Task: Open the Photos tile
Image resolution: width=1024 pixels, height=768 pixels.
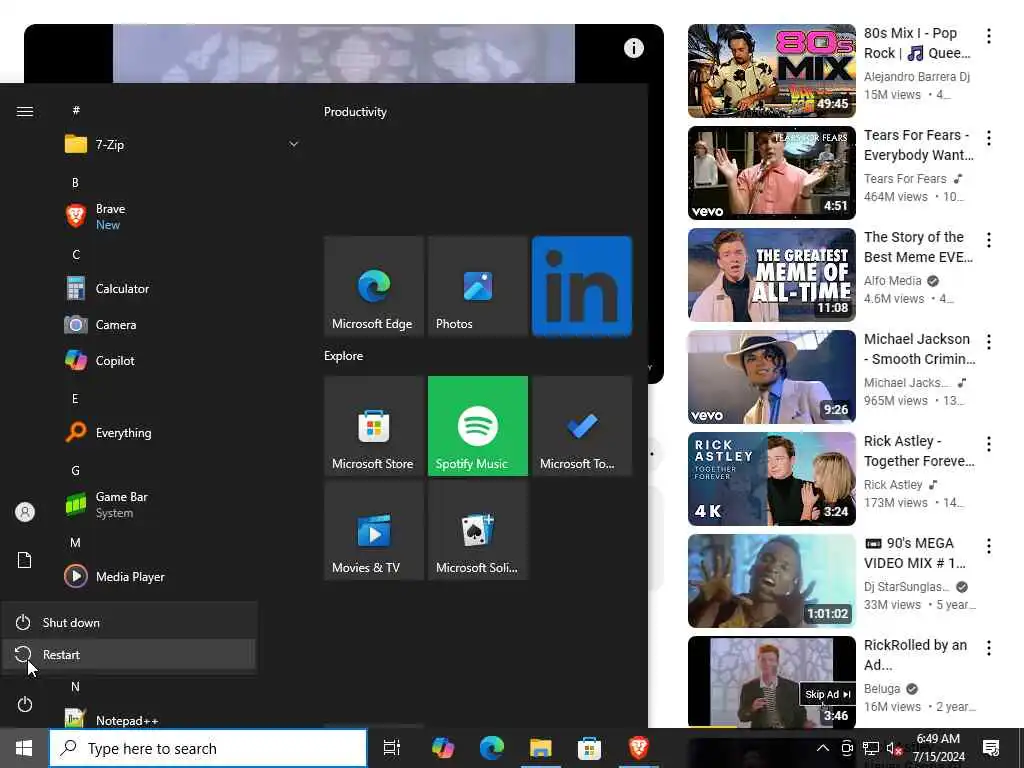Action: (477, 287)
